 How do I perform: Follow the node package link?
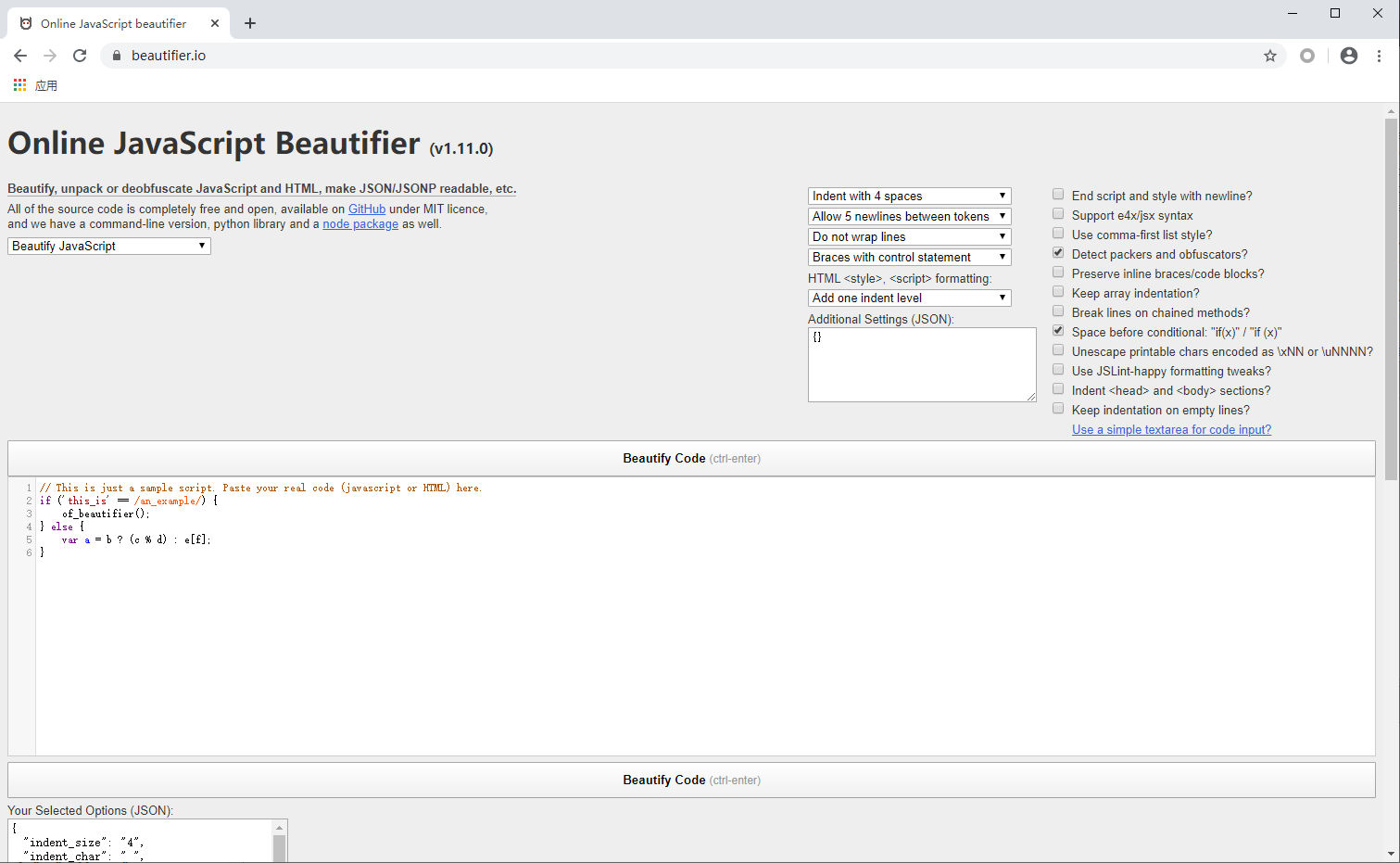[x=360, y=223]
